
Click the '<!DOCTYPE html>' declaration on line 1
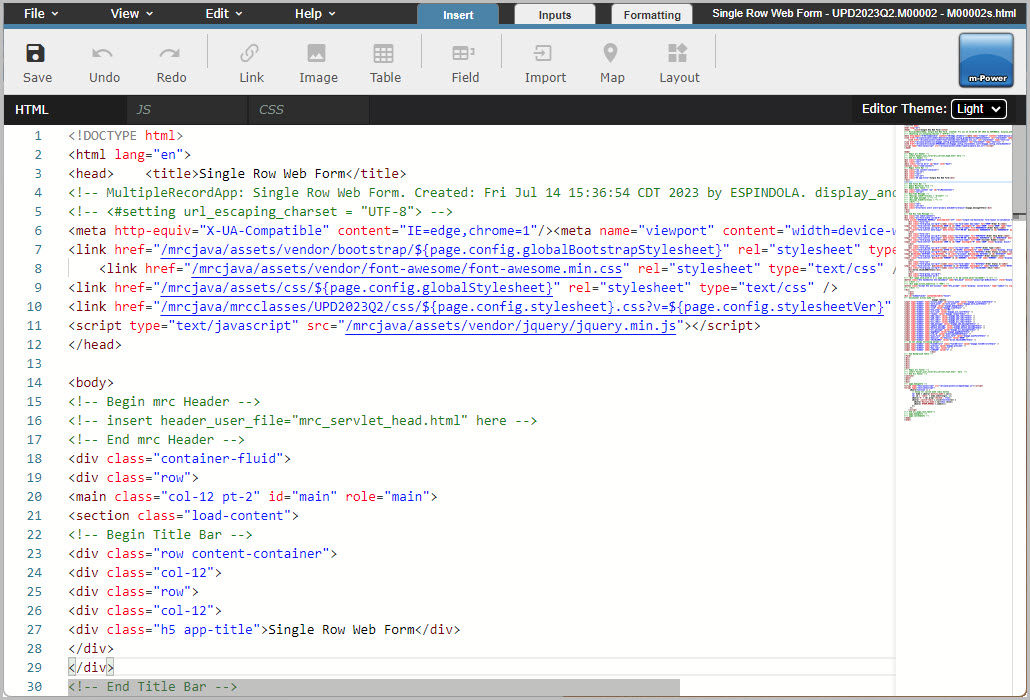point(125,136)
